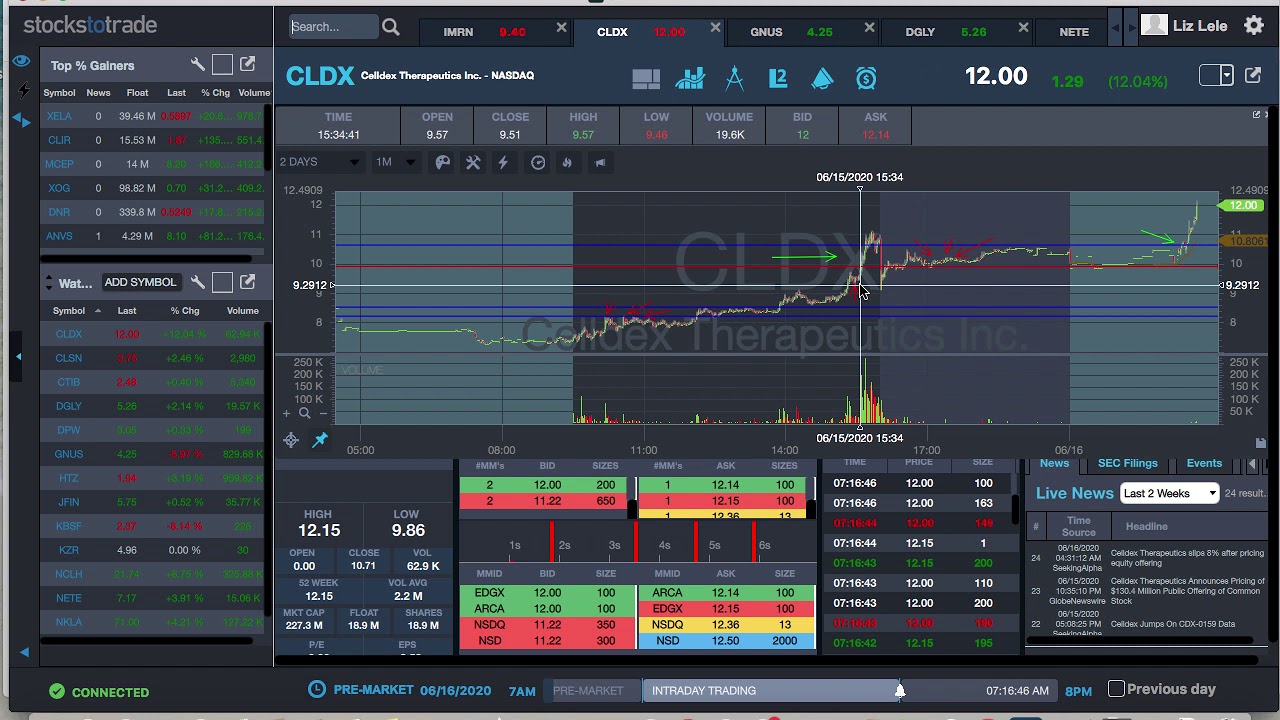This screenshot has height=720, width=1280.
Task: Open the Last 2 Weeks dropdown
Action: pos(1169,493)
